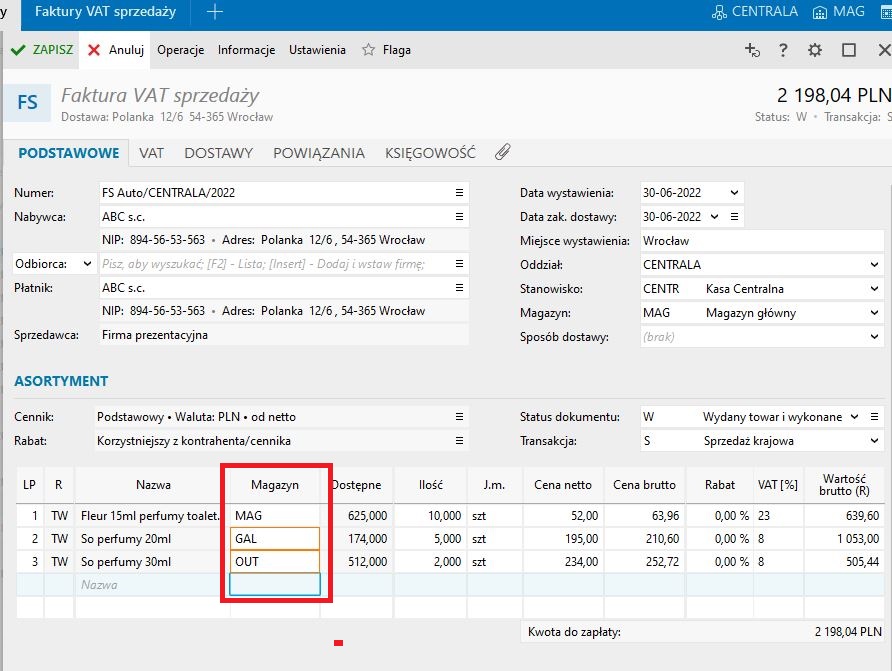Click the settings gear icon
892x671 pixels.
tap(815, 50)
